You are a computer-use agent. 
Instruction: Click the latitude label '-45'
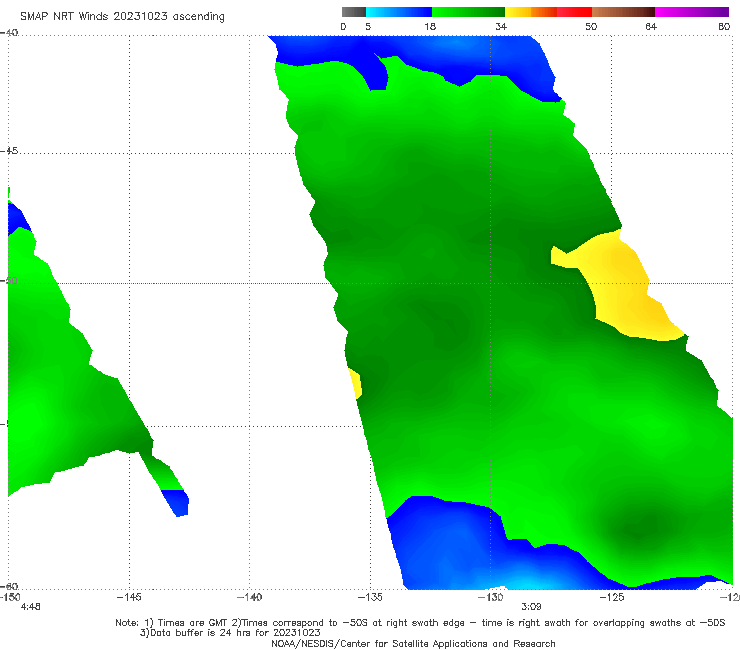point(9,151)
